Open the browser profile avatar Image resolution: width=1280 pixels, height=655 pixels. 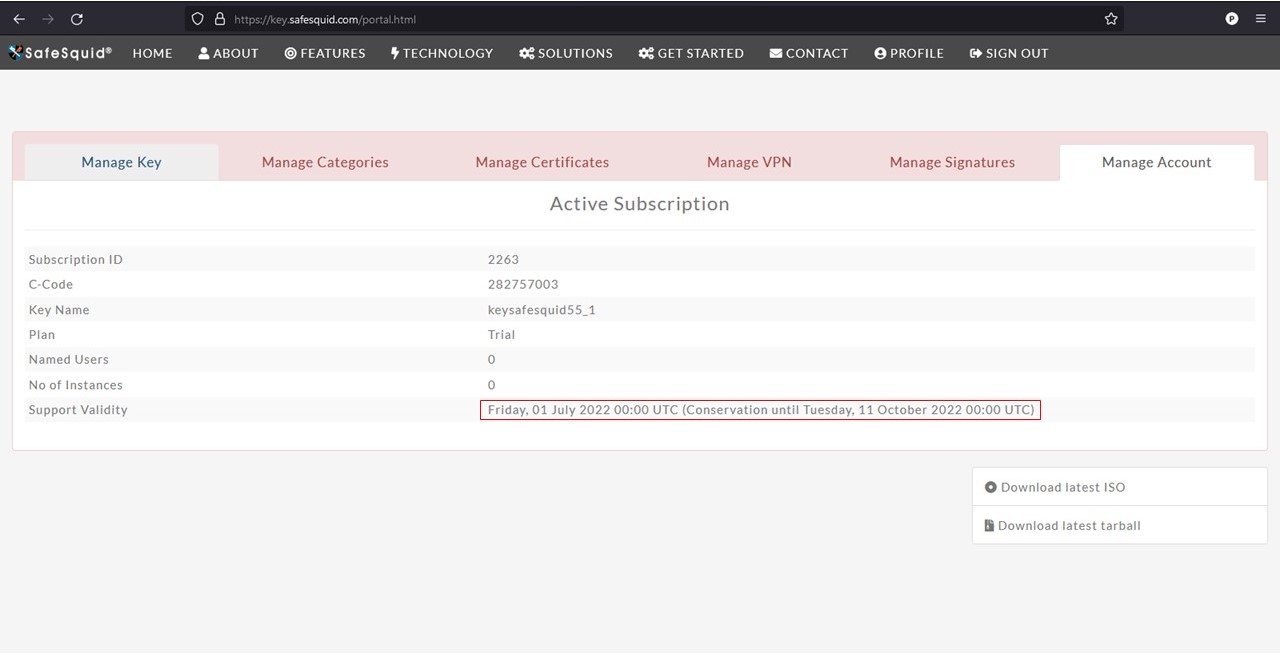pos(1232,19)
